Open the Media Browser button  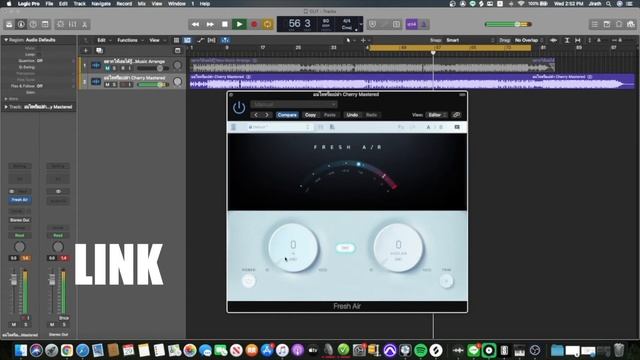click(x=631, y=24)
